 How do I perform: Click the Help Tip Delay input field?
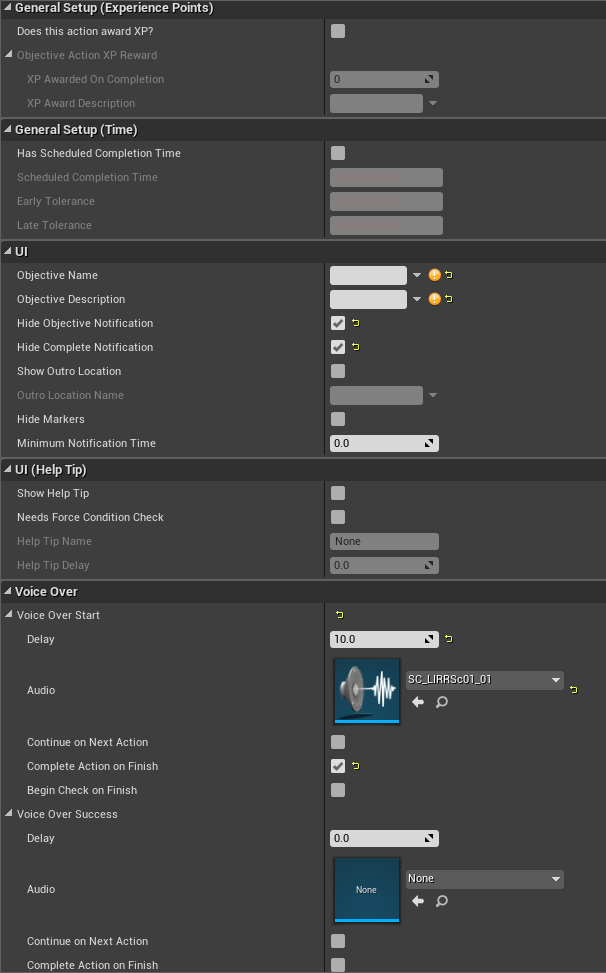[x=384, y=565]
